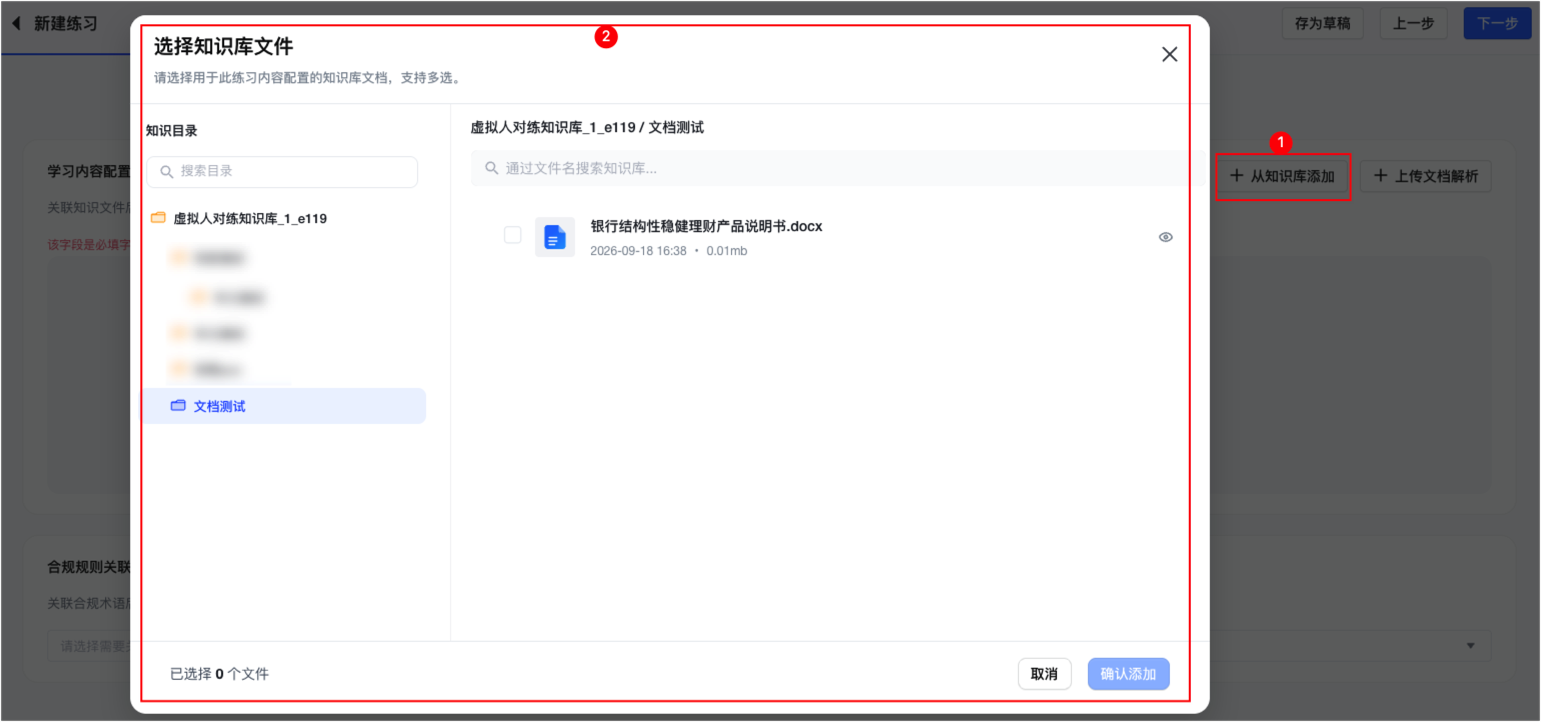
Task: Focus the 搜索目录 search field
Action: click(282, 171)
